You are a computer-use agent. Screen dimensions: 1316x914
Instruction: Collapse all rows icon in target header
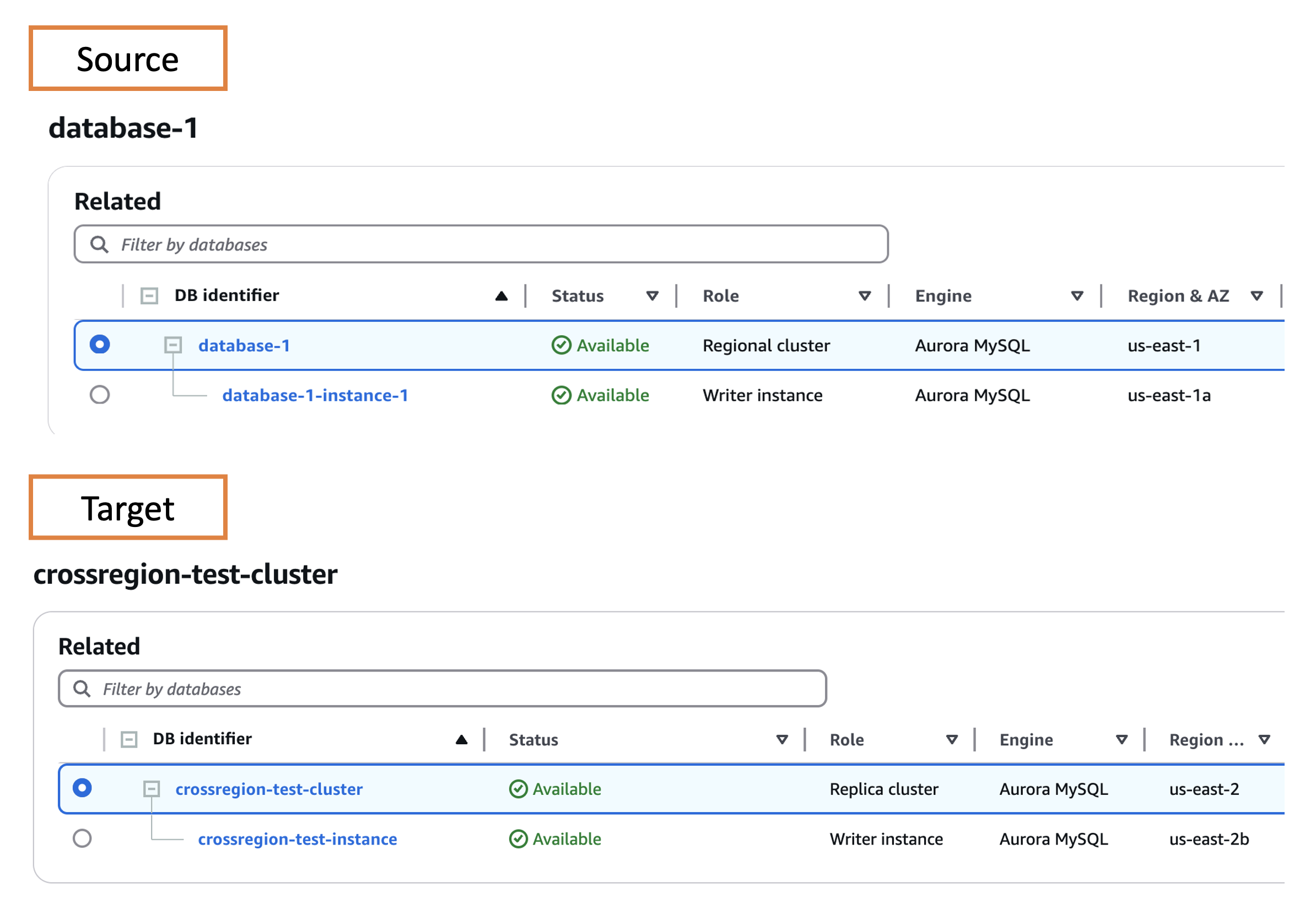click(130, 739)
